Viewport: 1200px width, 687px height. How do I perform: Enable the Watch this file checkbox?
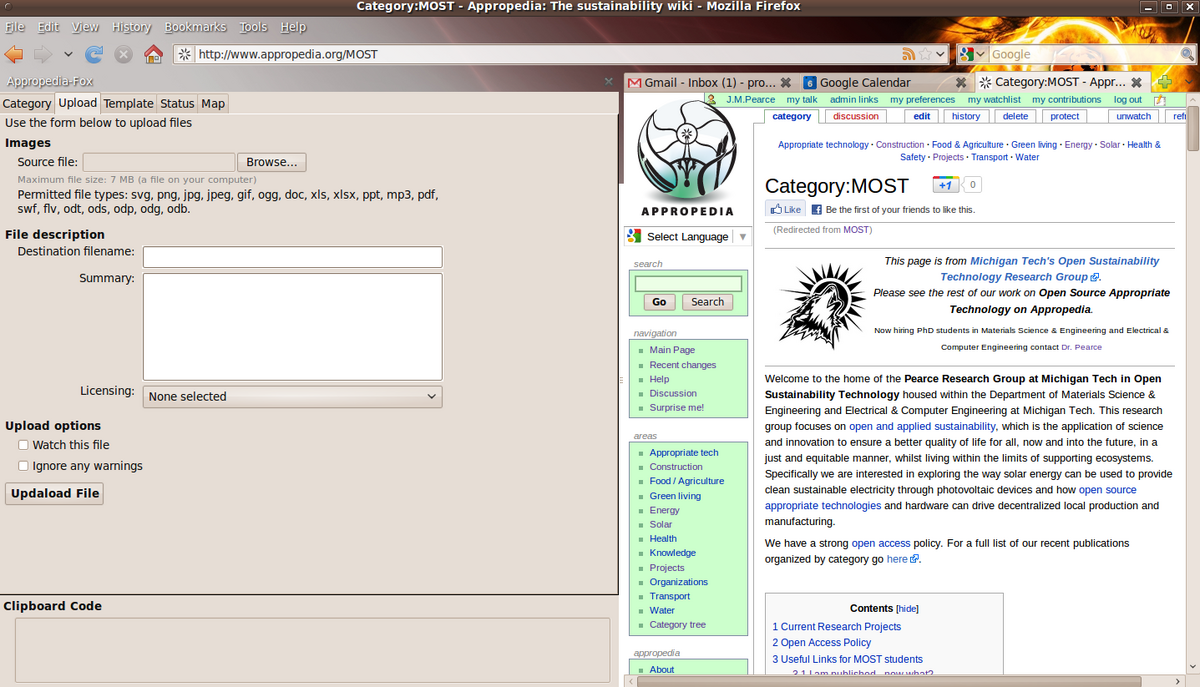(23, 445)
